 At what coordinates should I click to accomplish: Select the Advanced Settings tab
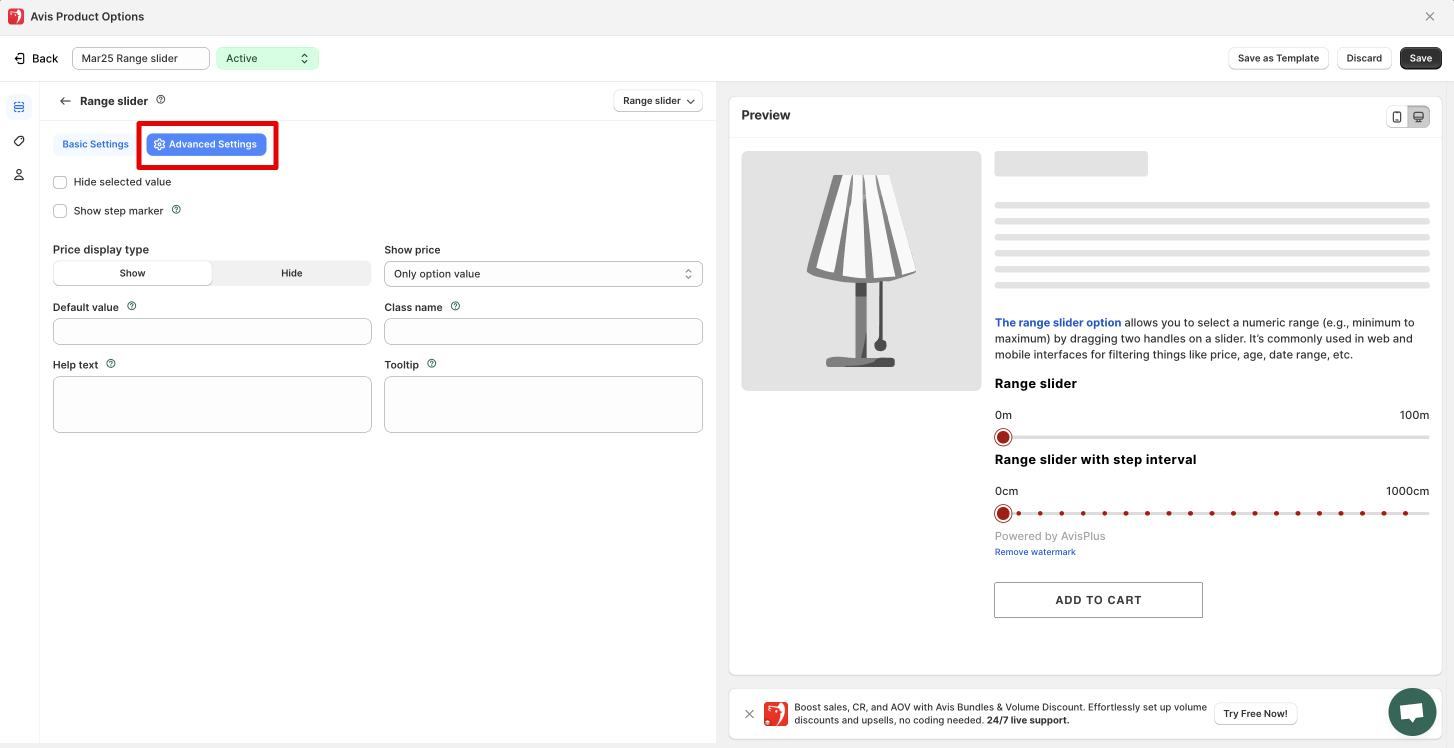click(206, 144)
